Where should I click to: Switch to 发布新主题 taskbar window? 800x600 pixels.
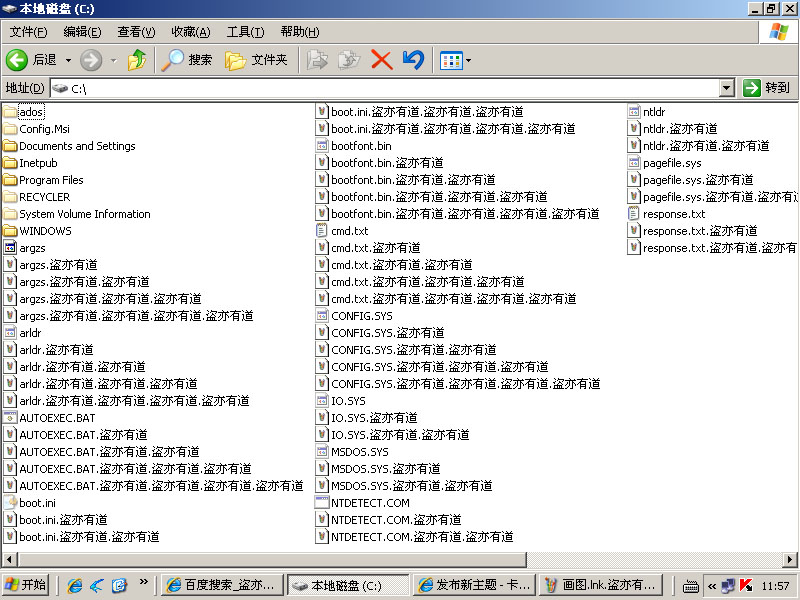(475, 585)
